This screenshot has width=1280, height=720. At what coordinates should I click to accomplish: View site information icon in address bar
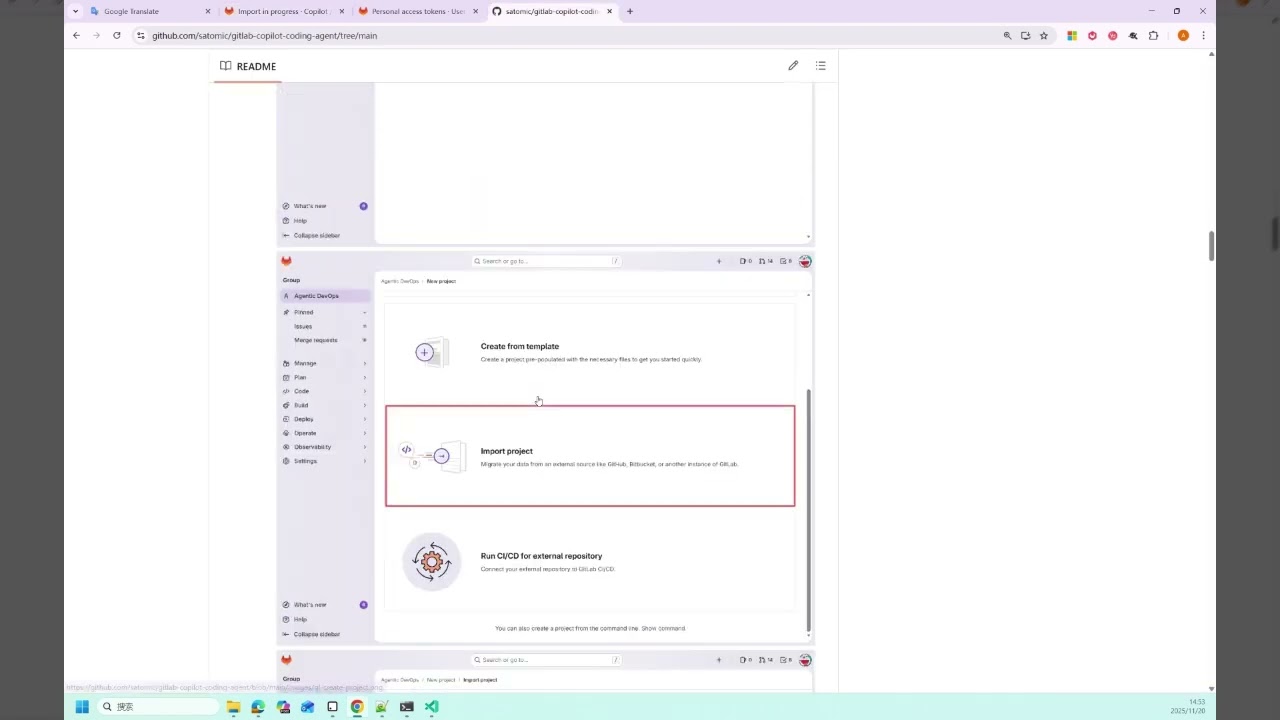tap(140, 35)
